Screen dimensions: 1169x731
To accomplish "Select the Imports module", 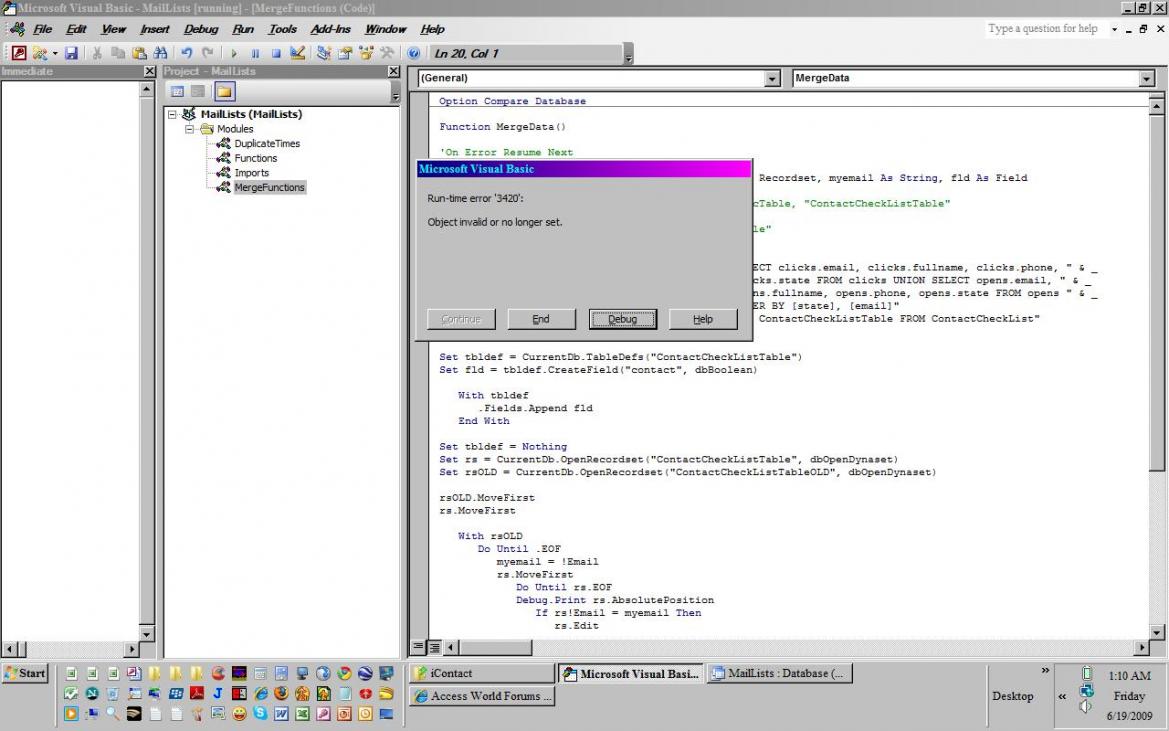I will (251, 173).
